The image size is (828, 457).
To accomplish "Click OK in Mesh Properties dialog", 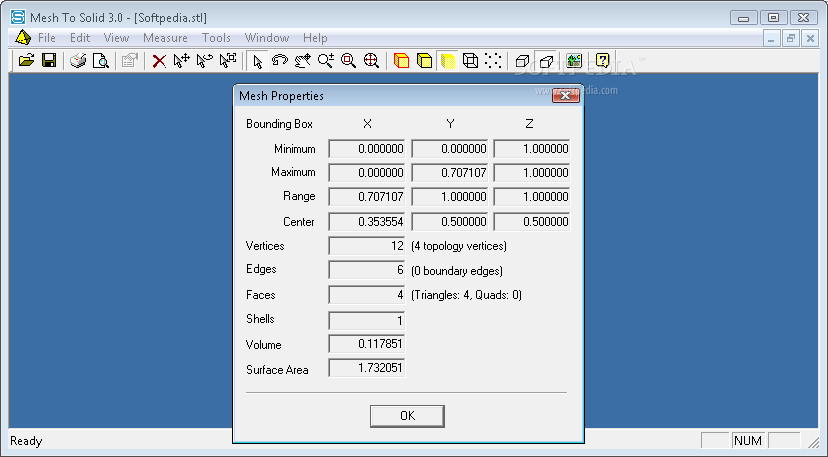I will (x=407, y=416).
